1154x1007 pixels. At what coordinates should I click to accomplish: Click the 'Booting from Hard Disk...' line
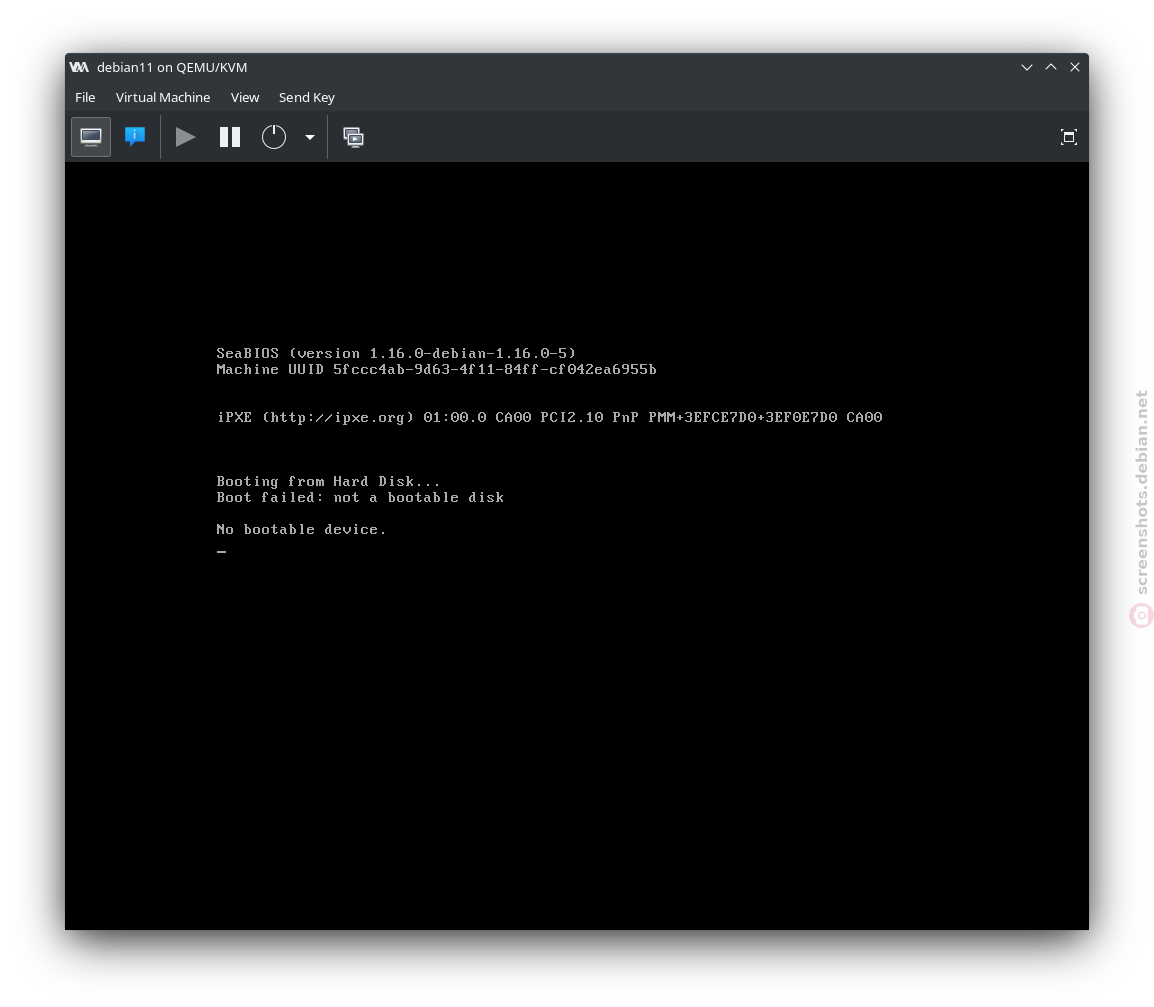[x=328, y=481]
